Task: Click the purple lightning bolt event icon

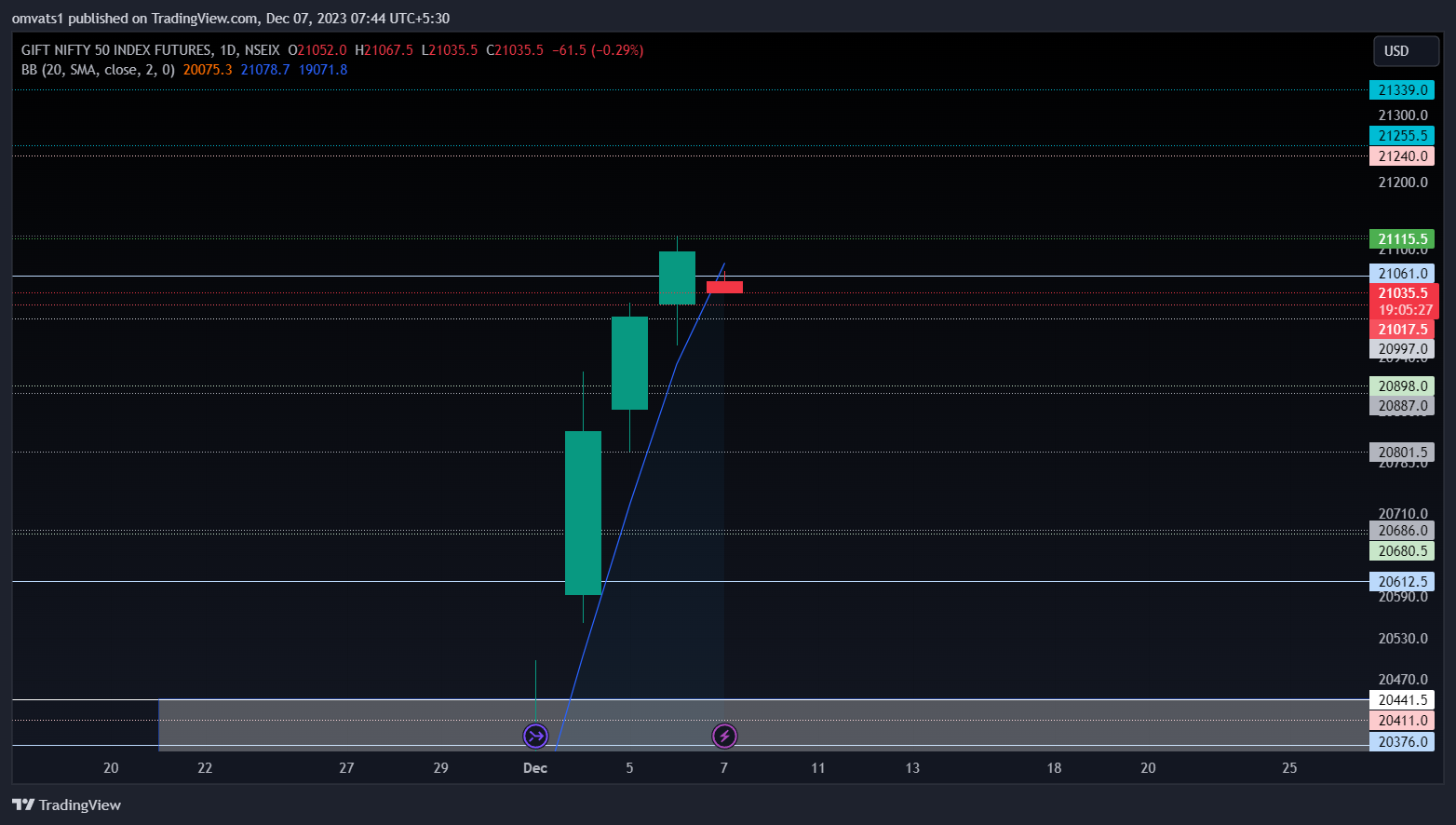Action: point(724,737)
